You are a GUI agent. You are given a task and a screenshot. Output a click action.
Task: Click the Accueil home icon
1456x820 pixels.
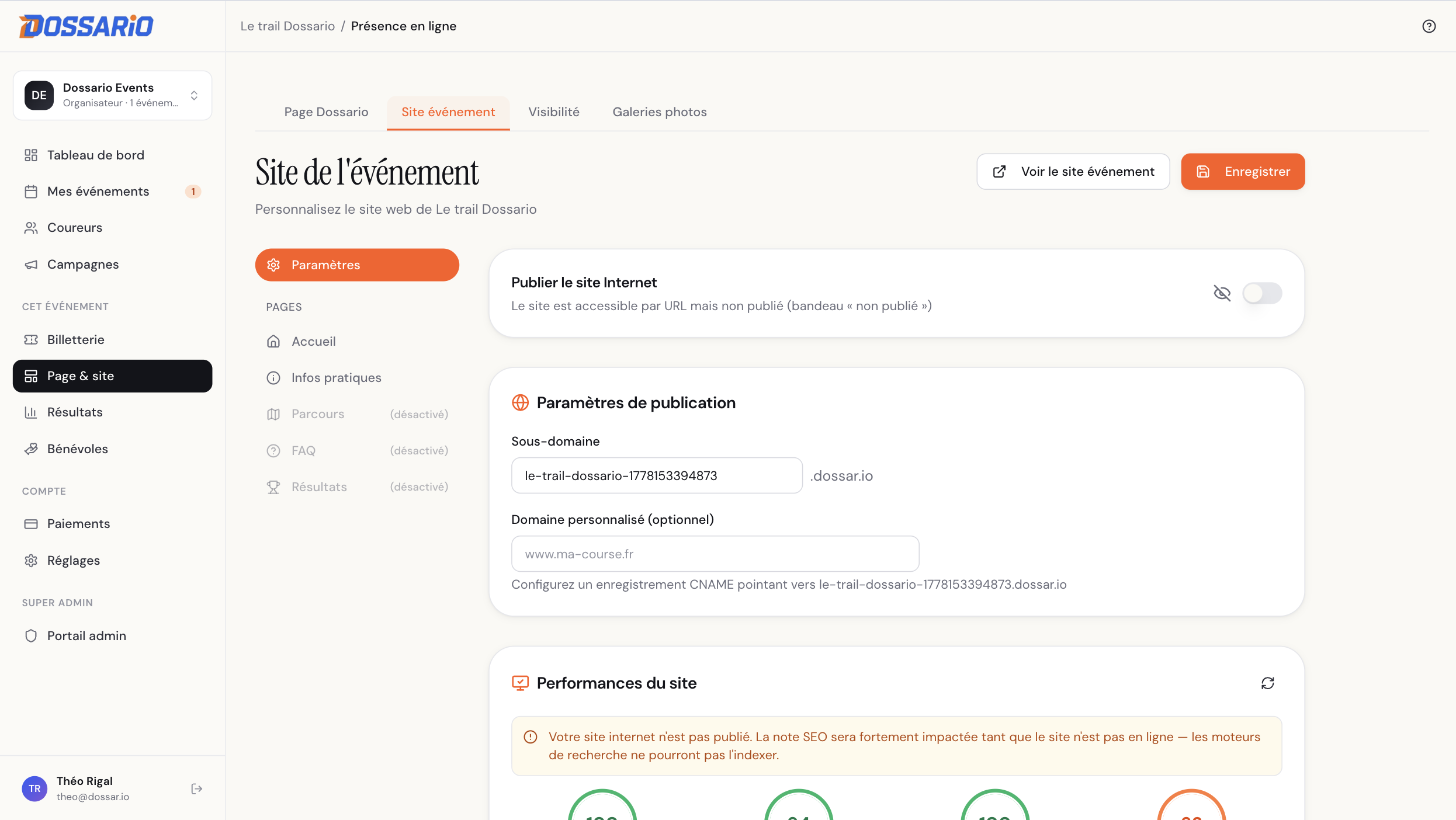click(273, 341)
